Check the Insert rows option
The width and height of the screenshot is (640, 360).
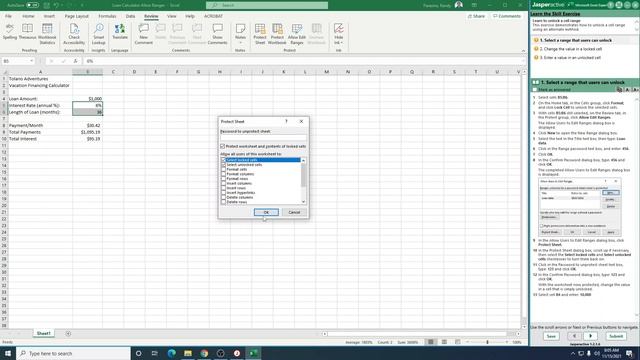point(223,188)
